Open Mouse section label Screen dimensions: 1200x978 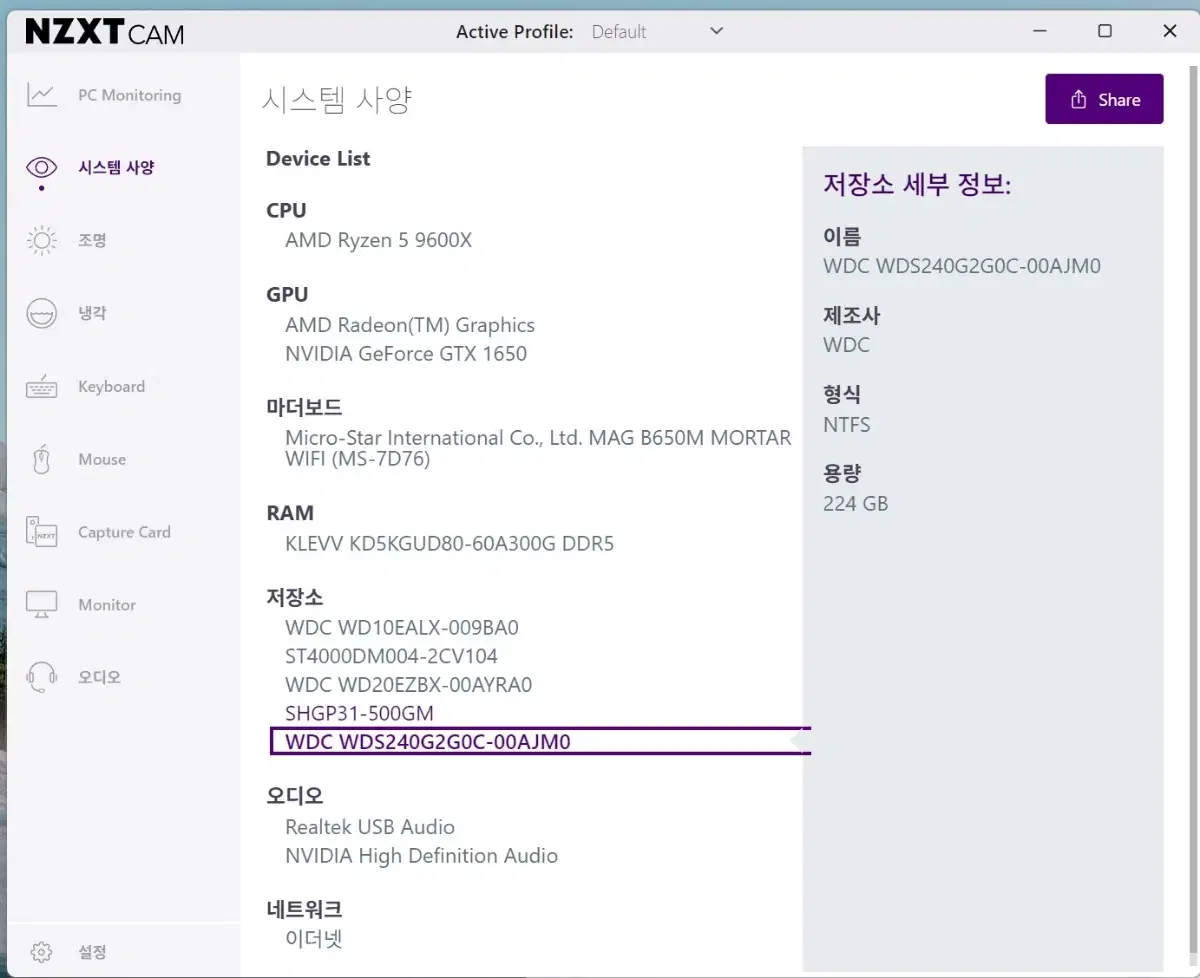click(x=102, y=459)
